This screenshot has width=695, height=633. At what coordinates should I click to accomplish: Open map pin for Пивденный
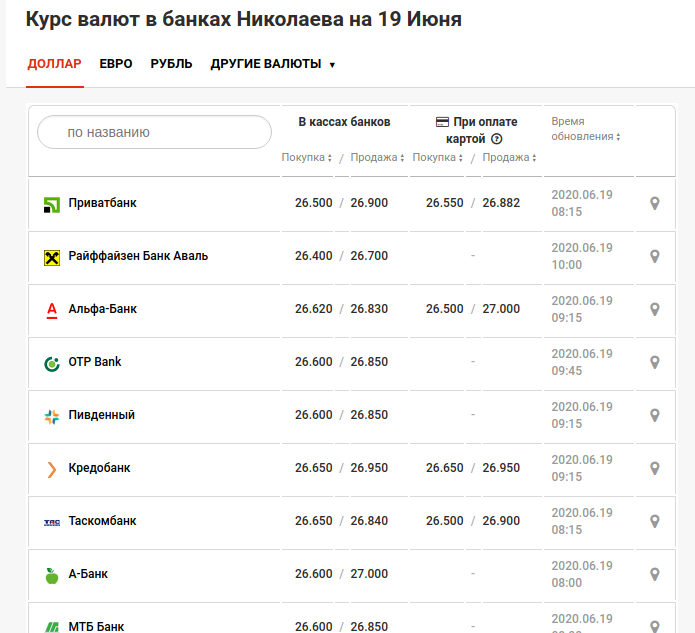tap(655, 415)
